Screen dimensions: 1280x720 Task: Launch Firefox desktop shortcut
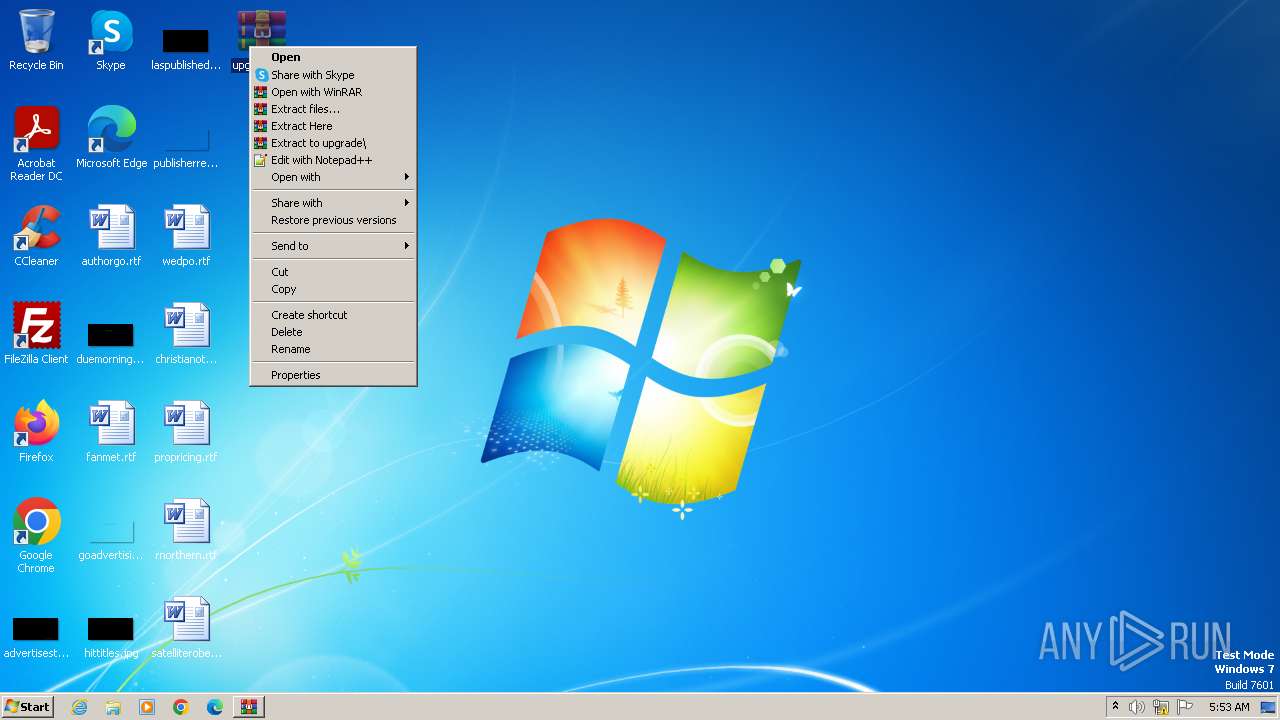point(36,432)
